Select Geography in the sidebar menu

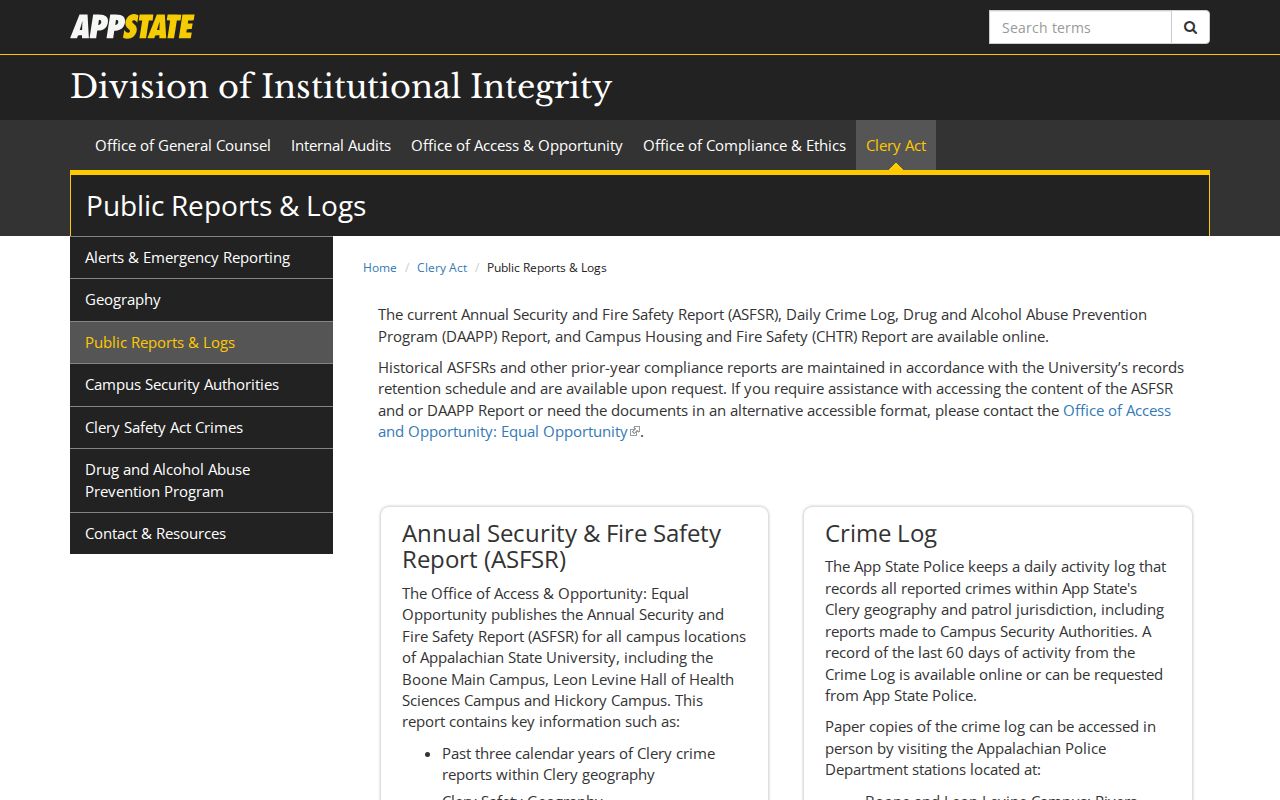[201, 300]
